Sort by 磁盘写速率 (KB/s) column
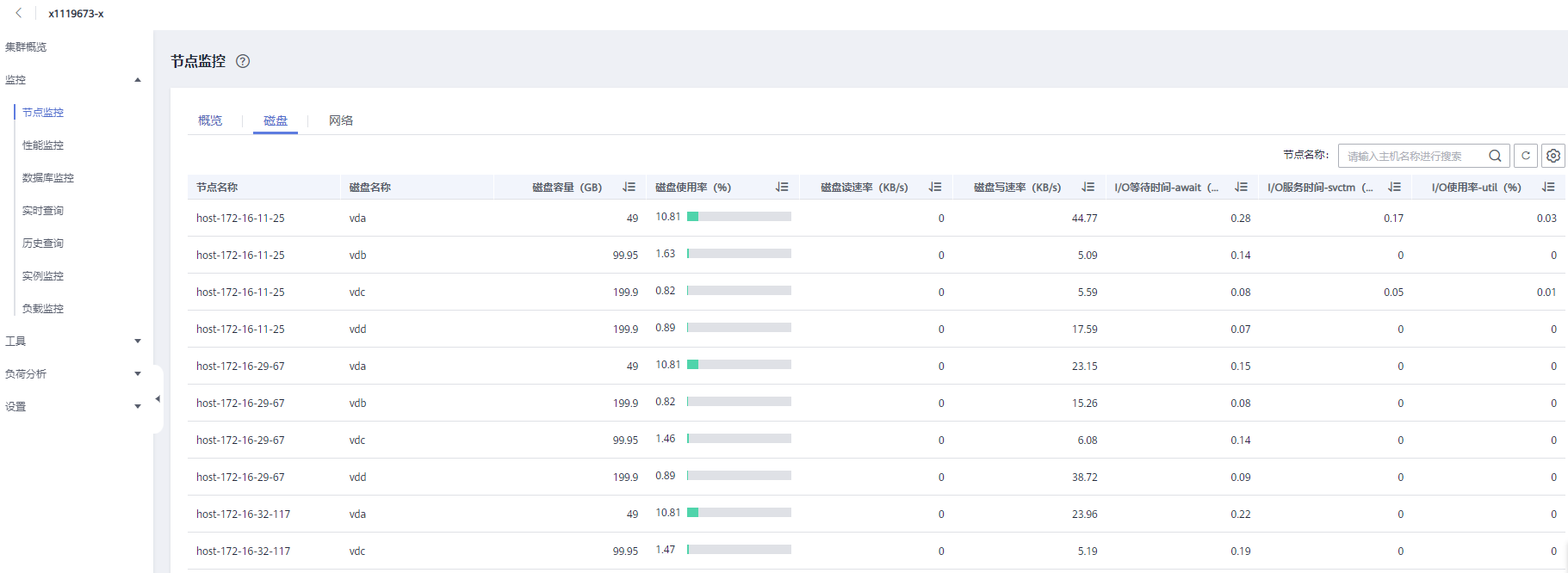 tap(1088, 187)
